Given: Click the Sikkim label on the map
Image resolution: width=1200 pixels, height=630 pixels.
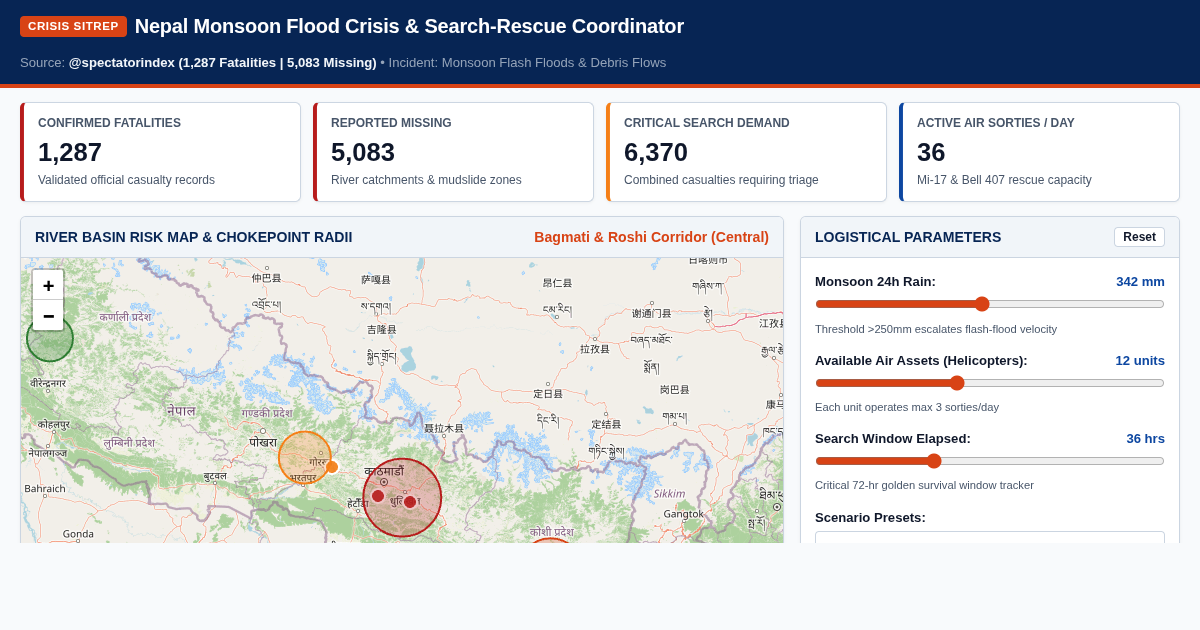Looking at the screenshot, I should pyautogui.click(x=669, y=494).
